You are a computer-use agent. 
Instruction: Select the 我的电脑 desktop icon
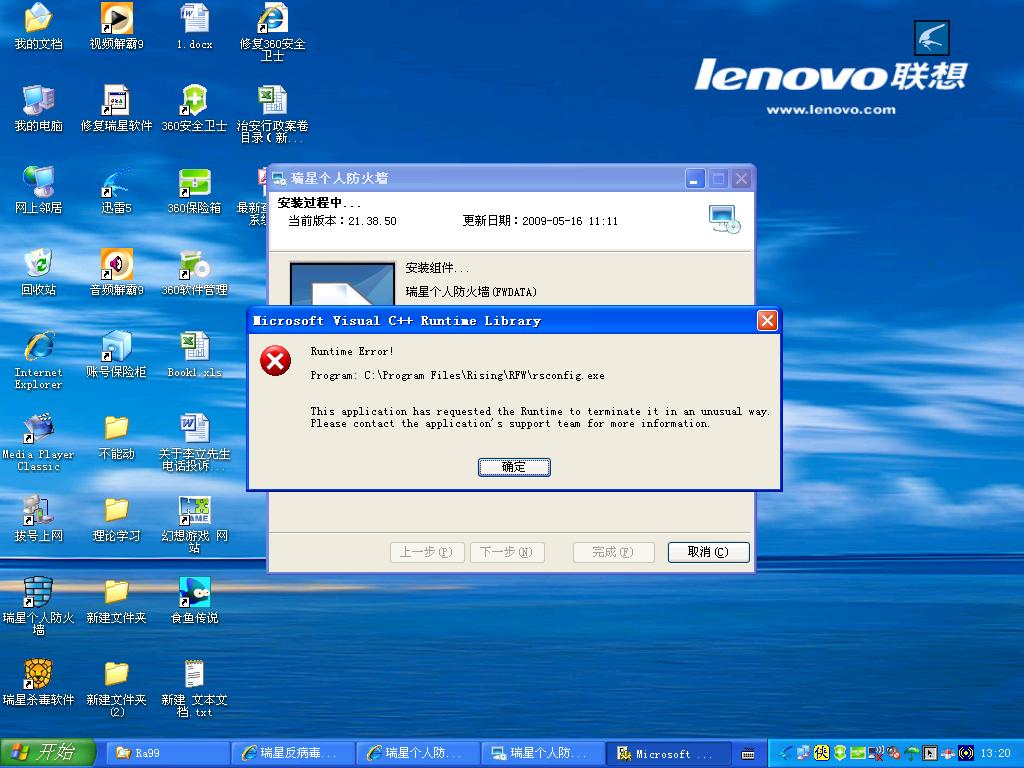coord(39,108)
